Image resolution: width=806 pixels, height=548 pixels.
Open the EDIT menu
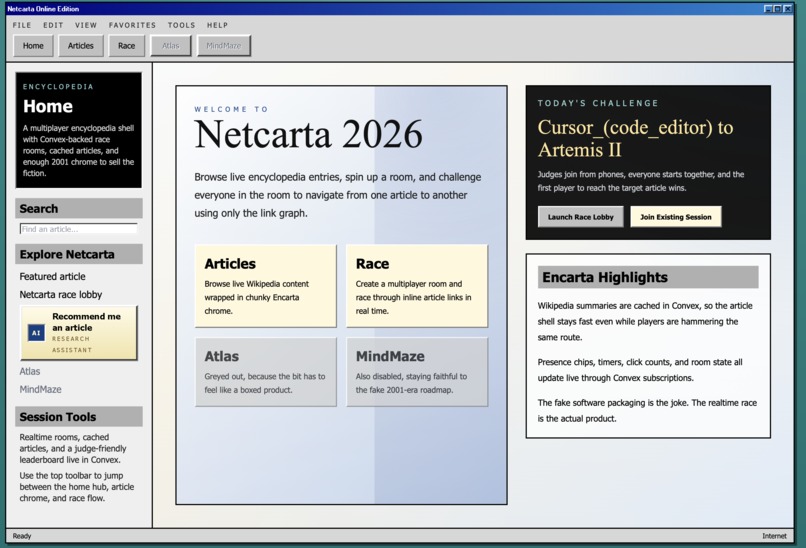click(x=53, y=25)
